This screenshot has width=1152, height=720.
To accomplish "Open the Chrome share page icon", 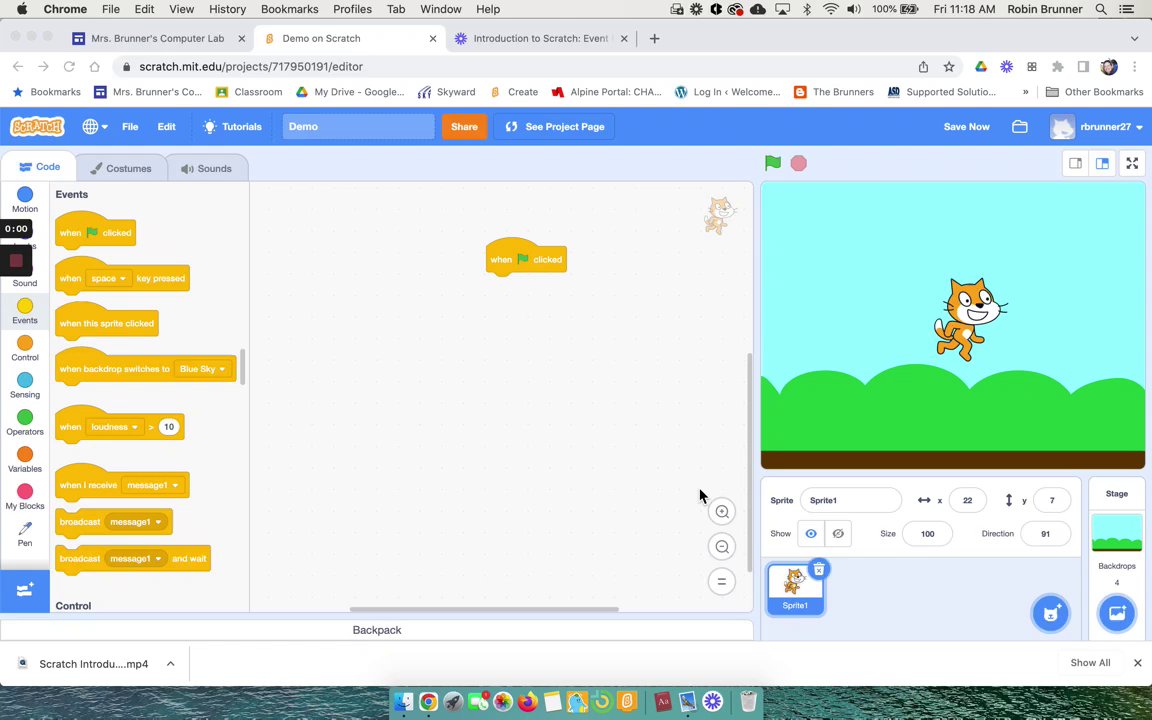I will coord(924,67).
